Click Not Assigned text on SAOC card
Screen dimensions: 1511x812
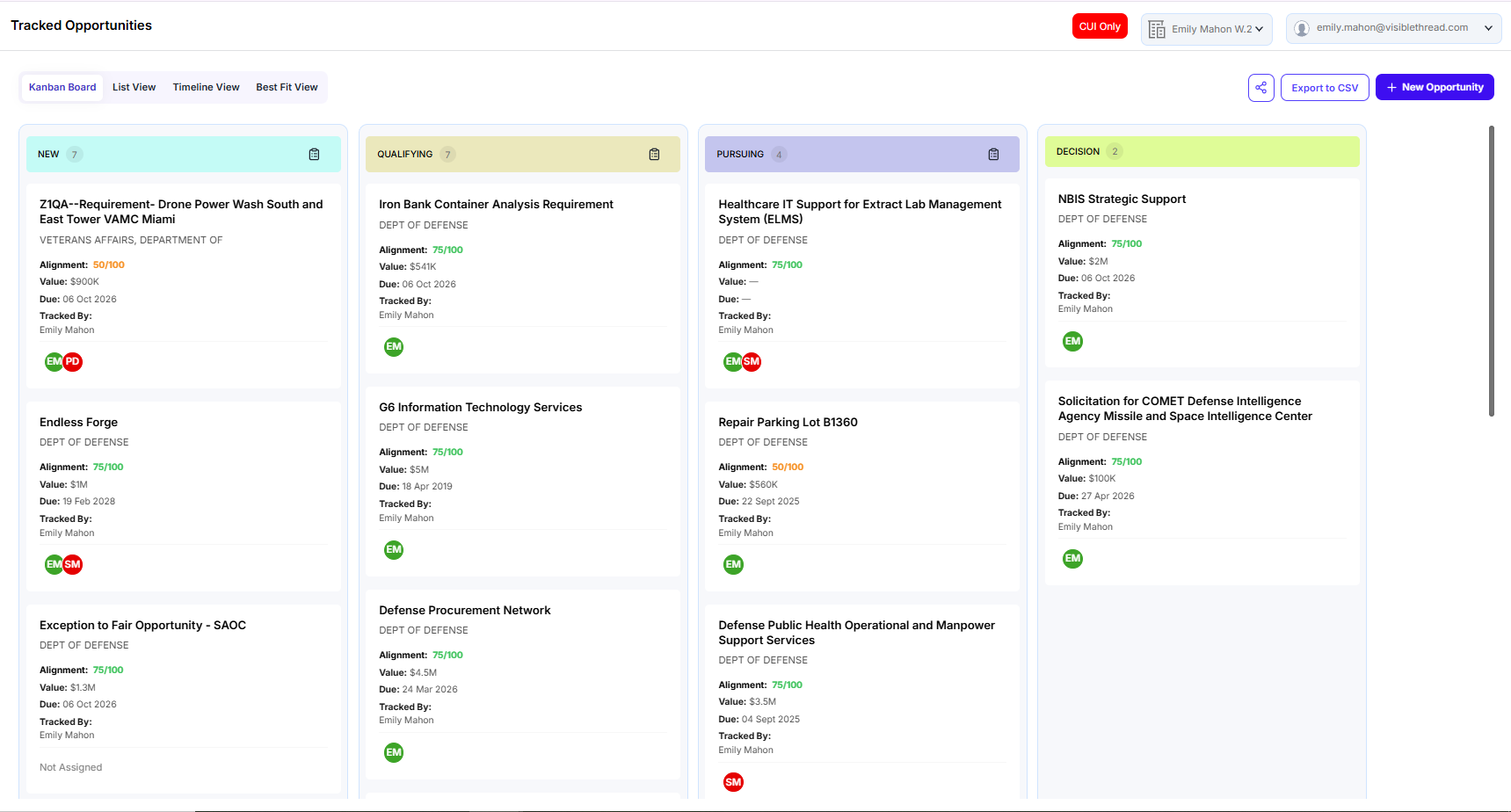click(70, 768)
